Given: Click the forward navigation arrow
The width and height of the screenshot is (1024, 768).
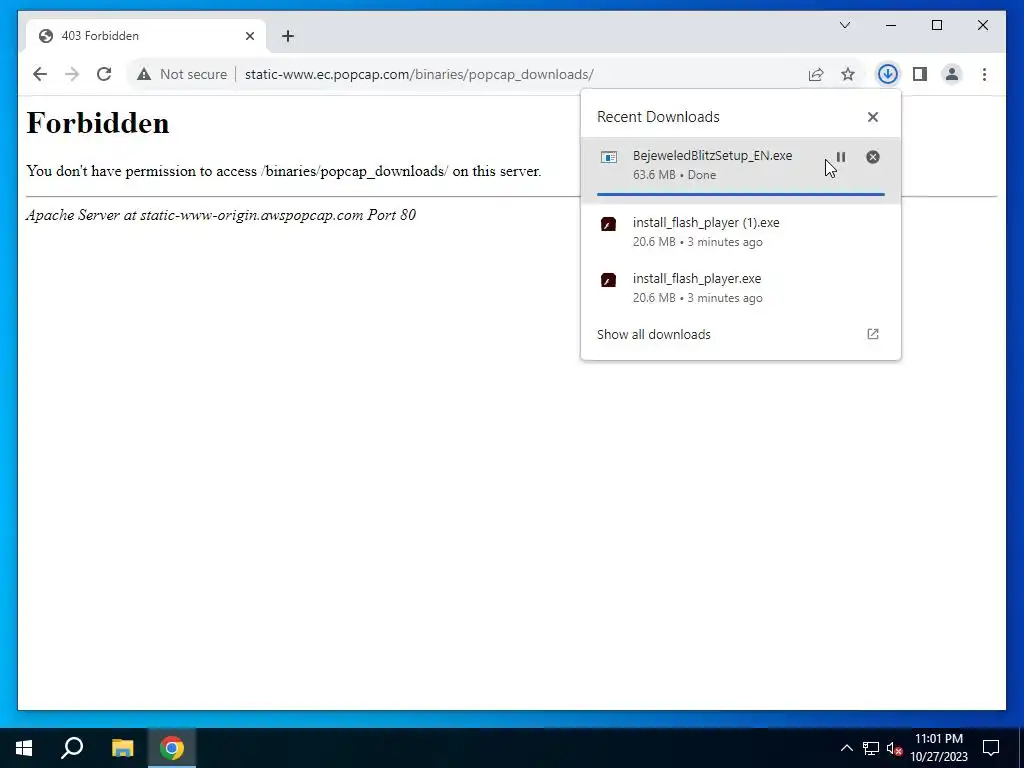Looking at the screenshot, I should click(72, 74).
